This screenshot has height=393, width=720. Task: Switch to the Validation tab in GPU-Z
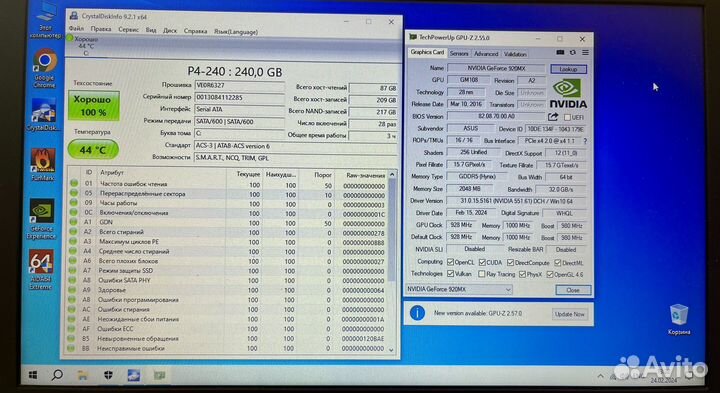pyautogui.click(x=515, y=54)
